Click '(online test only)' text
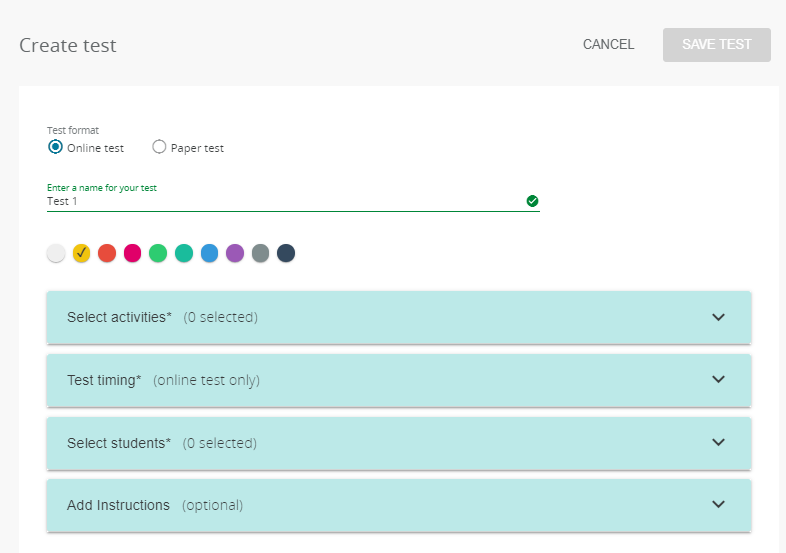The width and height of the screenshot is (786, 553). [207, 381]
